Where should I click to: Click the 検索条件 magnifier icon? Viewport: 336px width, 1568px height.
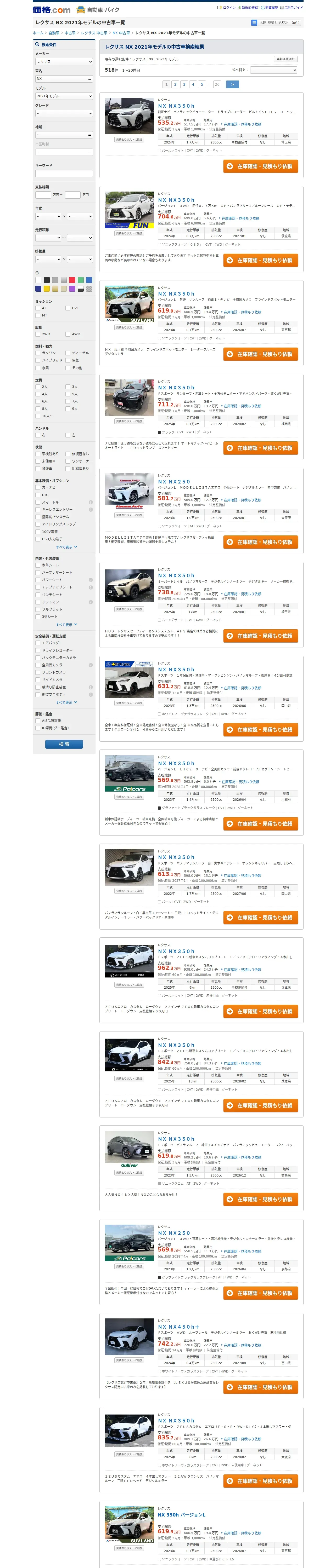click(x=37, y=44)
